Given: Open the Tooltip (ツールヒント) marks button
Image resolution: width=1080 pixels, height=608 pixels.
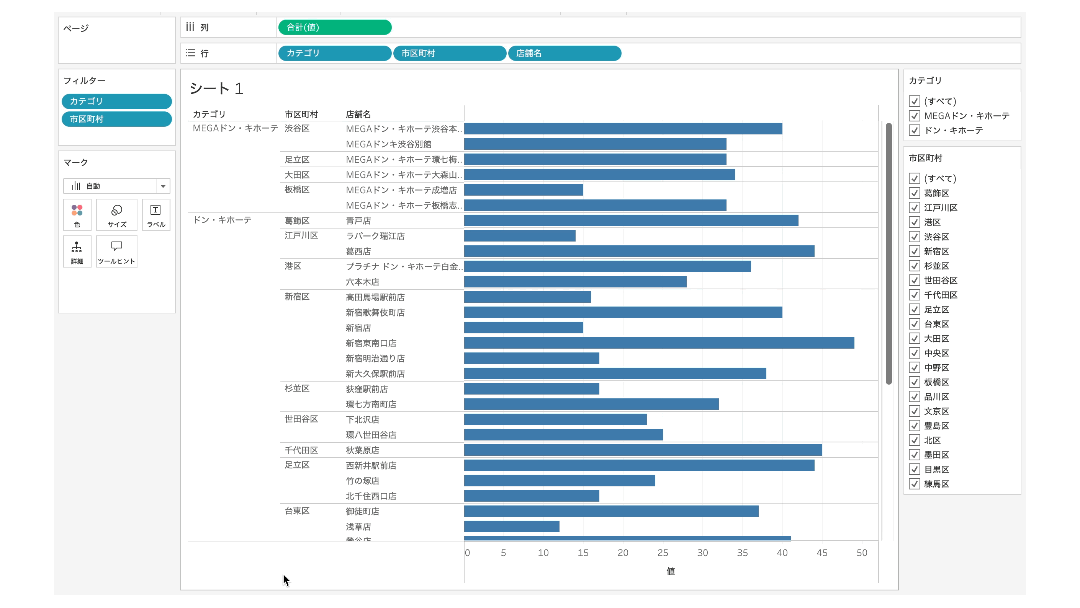Looking at the screenshot, I should [x=116, y=251].
